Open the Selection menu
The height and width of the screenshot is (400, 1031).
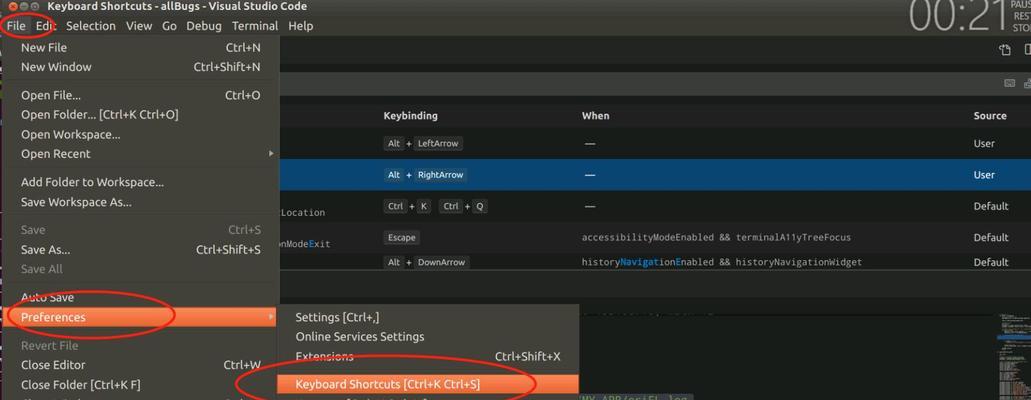[91, 26]
